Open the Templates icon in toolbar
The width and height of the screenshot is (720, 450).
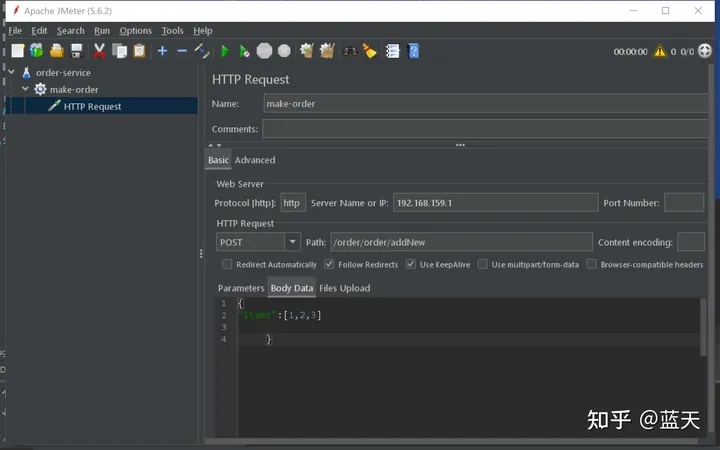tap(37, 51)
